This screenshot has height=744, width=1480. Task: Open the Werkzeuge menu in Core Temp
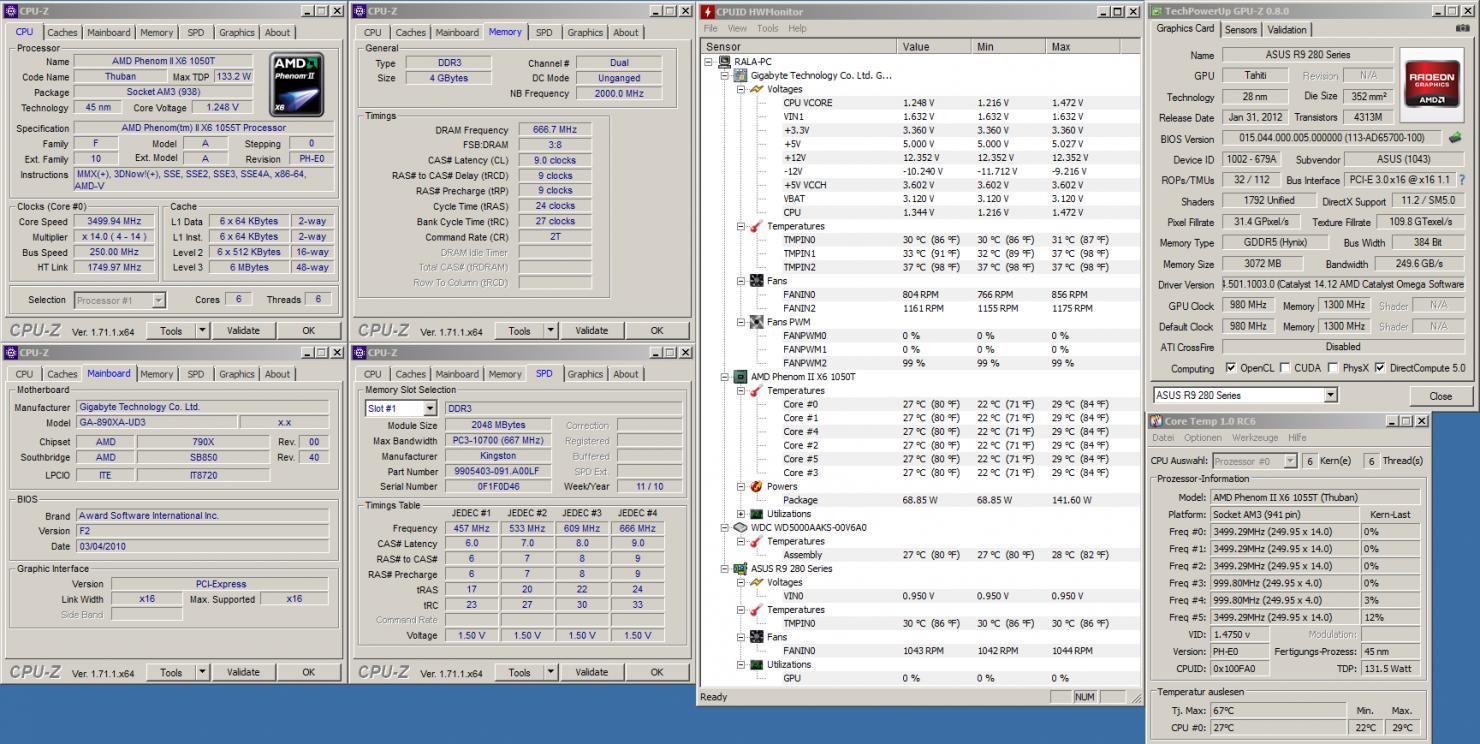1254,437
